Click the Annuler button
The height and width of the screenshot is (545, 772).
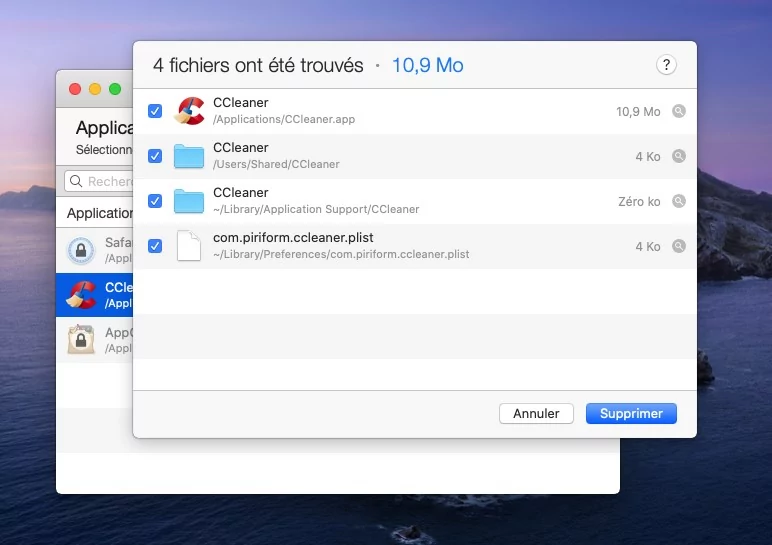click(x=536, y=414)
